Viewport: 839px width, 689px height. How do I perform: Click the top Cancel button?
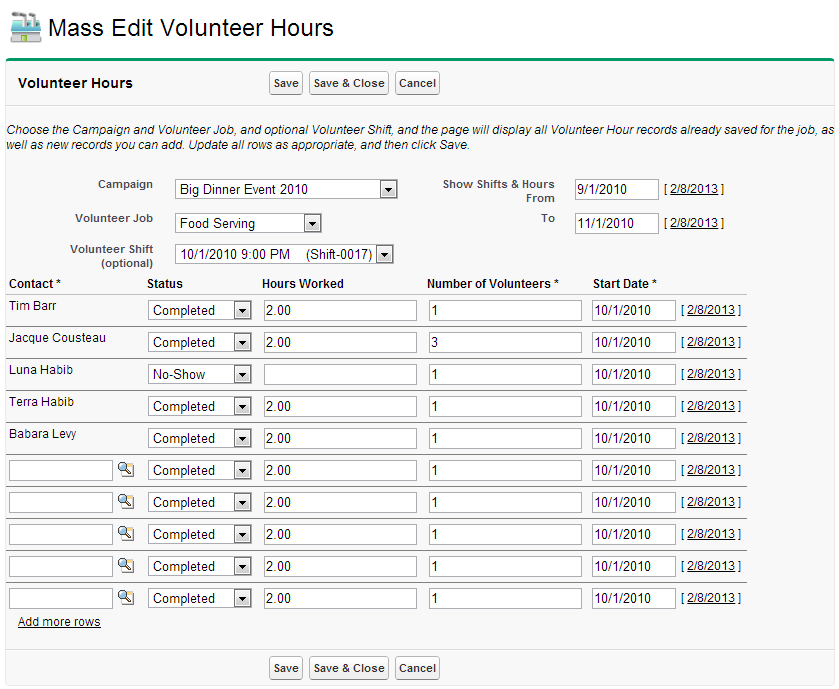click(x=417, y=83)
